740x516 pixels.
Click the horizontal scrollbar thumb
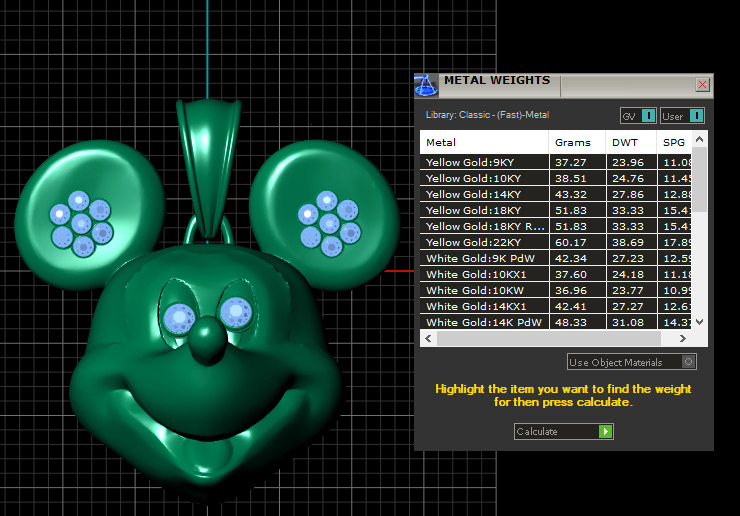coord(549,338)
